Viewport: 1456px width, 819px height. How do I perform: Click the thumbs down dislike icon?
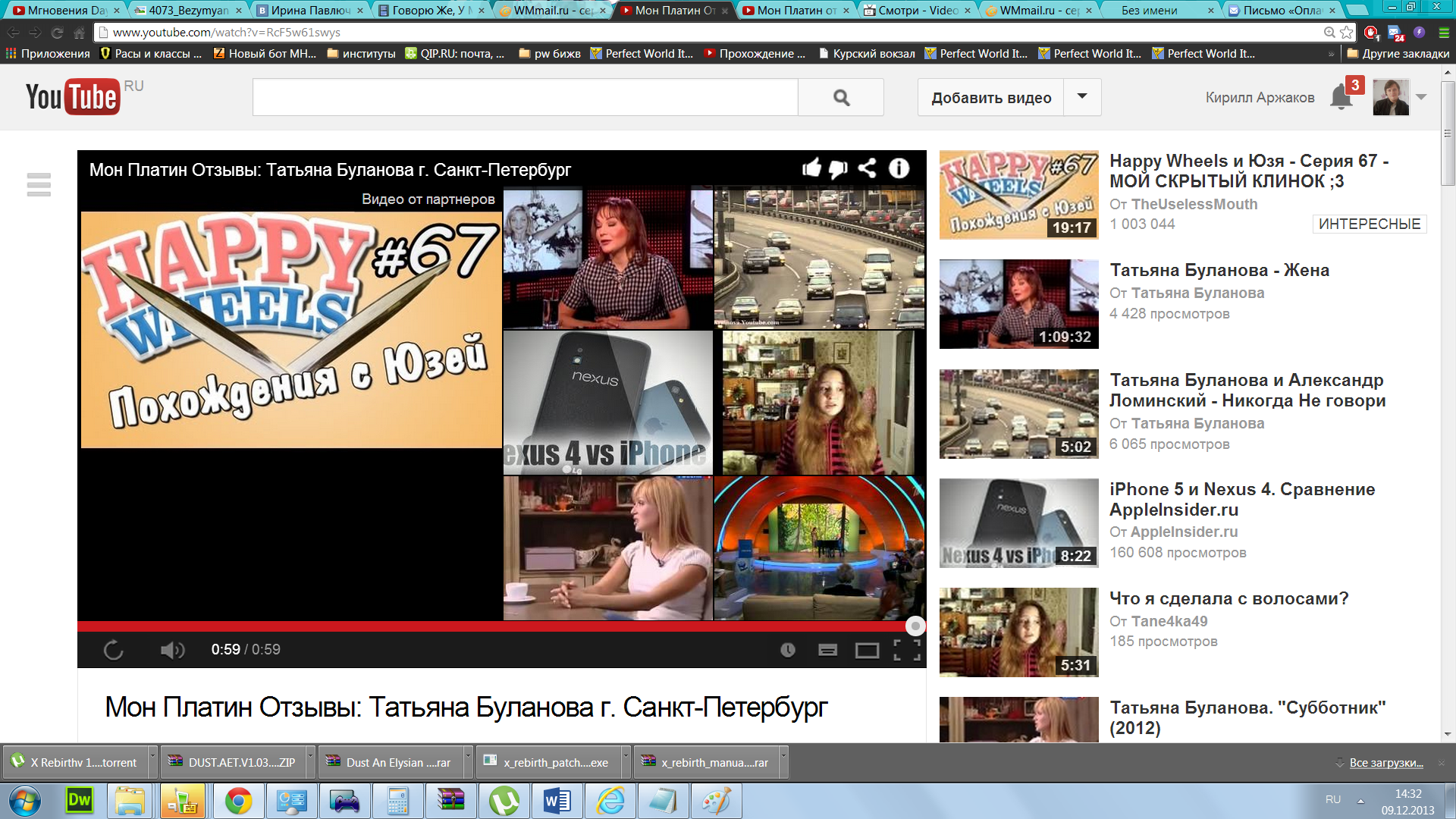pos(838,168)
